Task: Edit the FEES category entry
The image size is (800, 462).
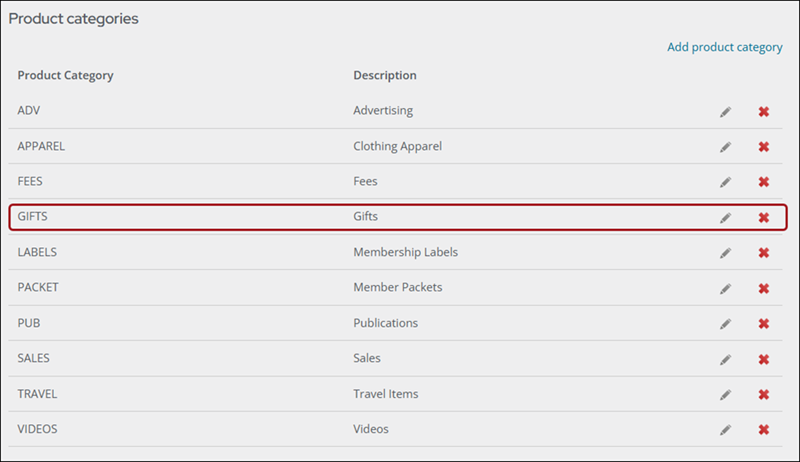Action: coord(726,182)
